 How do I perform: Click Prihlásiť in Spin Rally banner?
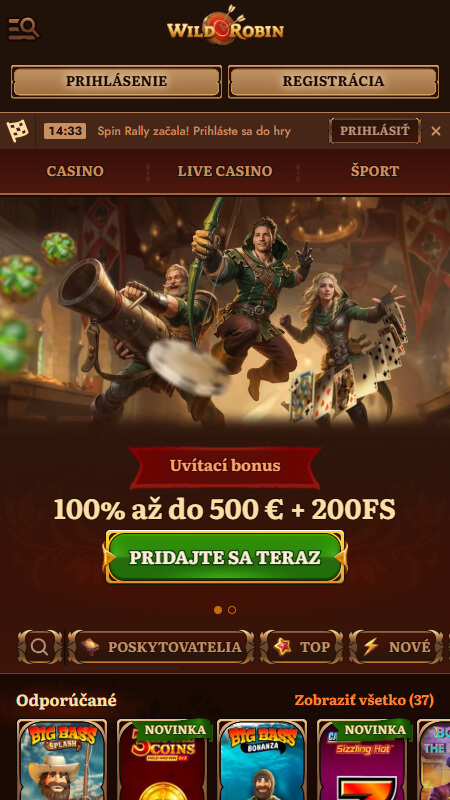[x=374, y=131]
